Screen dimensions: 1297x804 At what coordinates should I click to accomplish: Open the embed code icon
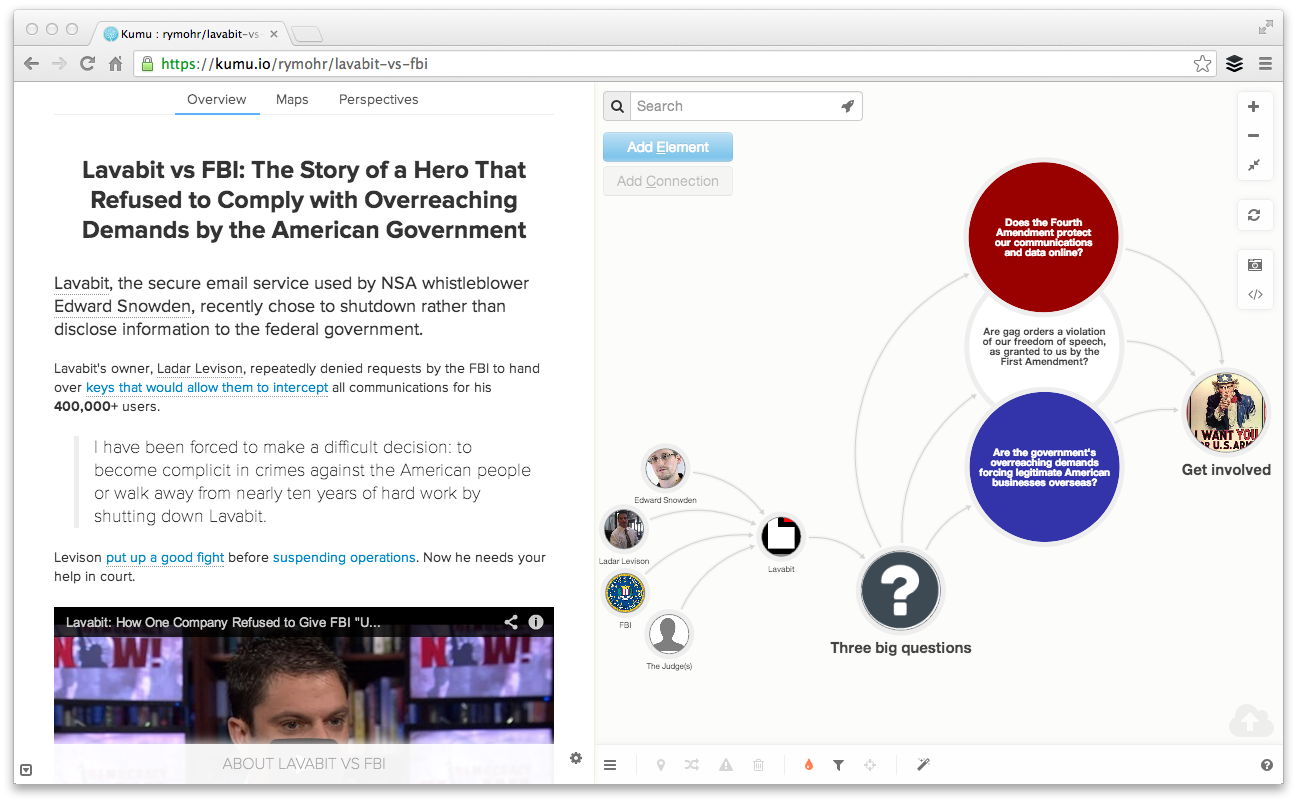1254,294
